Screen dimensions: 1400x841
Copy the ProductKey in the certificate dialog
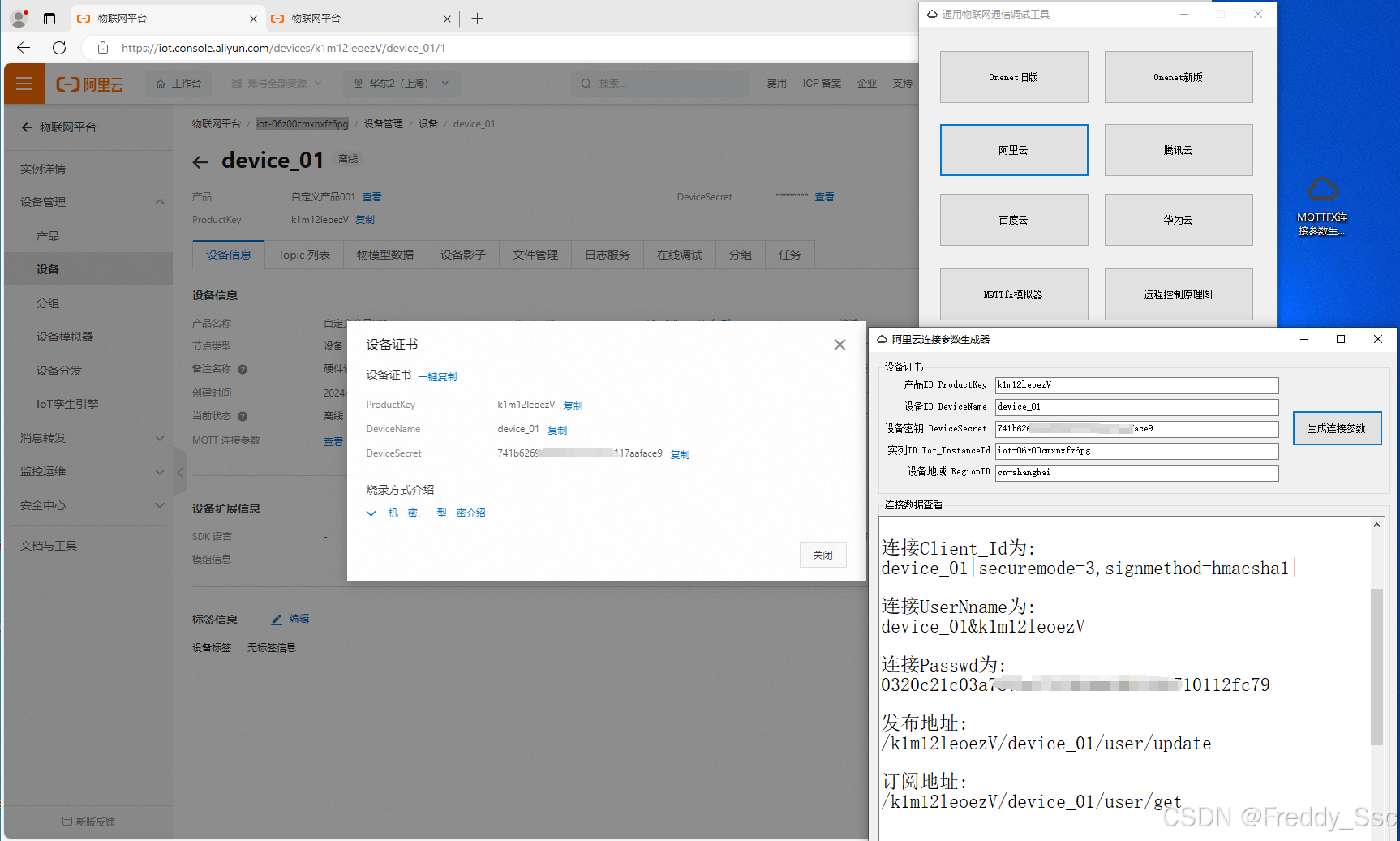click(573, 405)
